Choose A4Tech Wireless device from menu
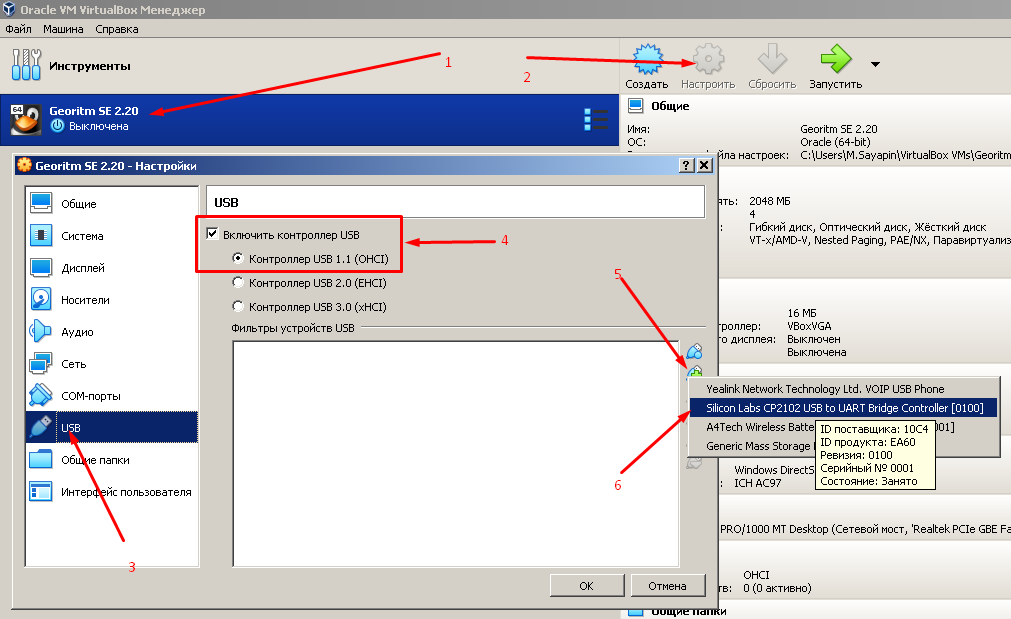 844,427
